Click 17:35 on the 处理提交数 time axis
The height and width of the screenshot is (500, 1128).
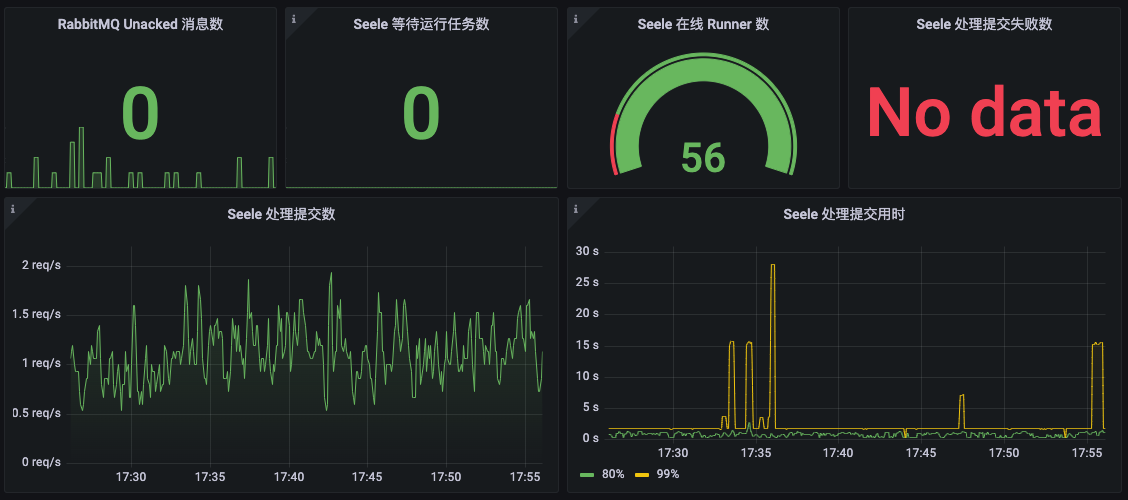[209, 477]
